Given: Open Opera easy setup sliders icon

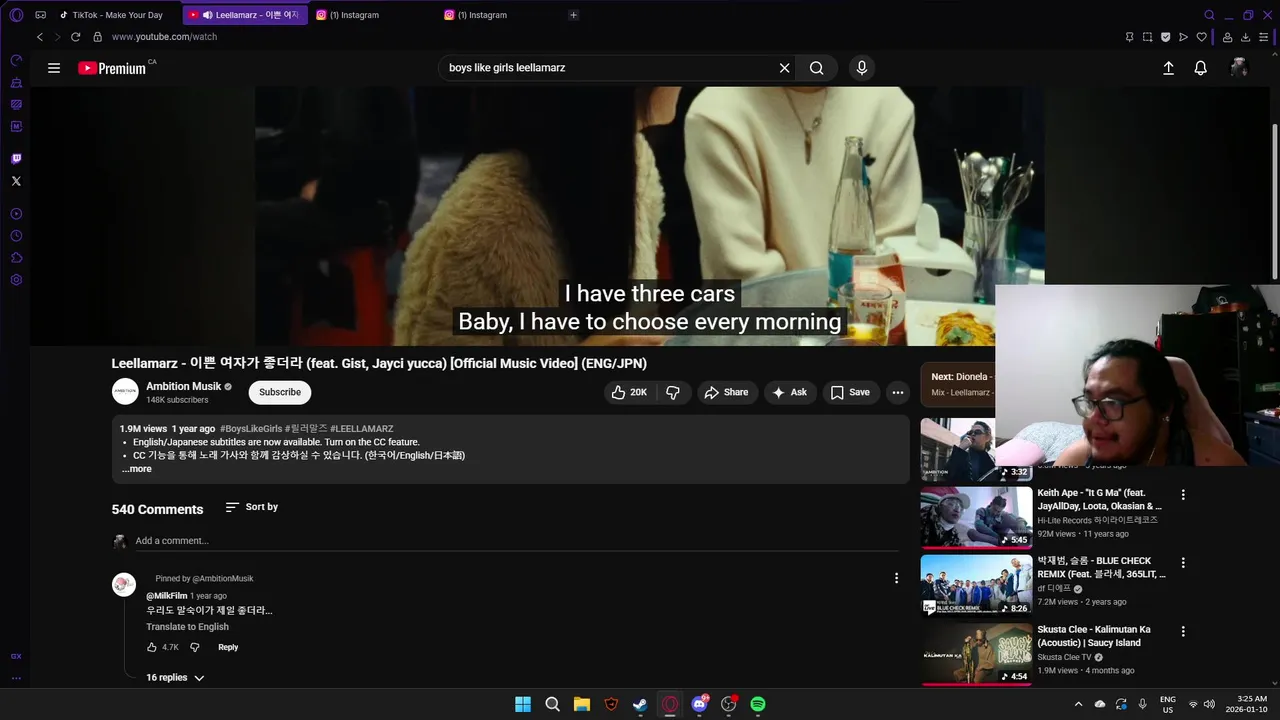Looking at the screenshot, I should coord(1264,37).
